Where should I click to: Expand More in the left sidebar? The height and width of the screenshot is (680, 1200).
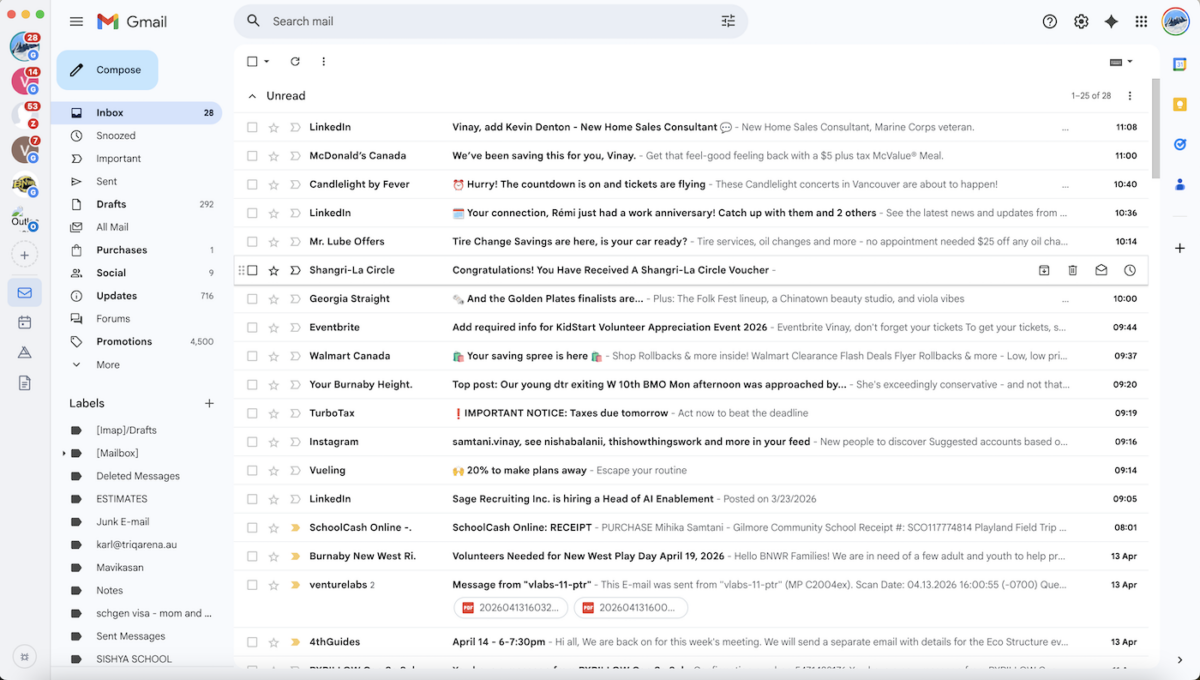pyautogui.click(x=108, y=365)
